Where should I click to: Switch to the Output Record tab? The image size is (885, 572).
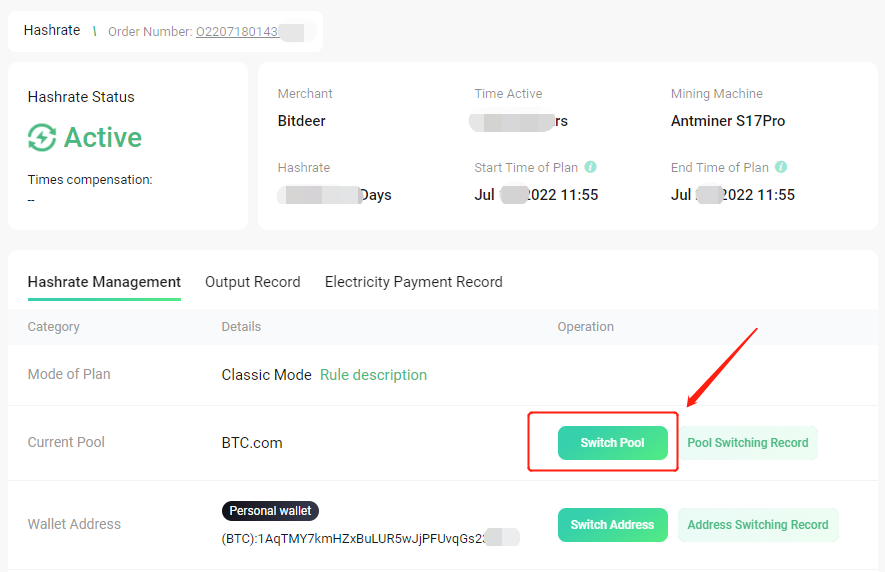252,282
